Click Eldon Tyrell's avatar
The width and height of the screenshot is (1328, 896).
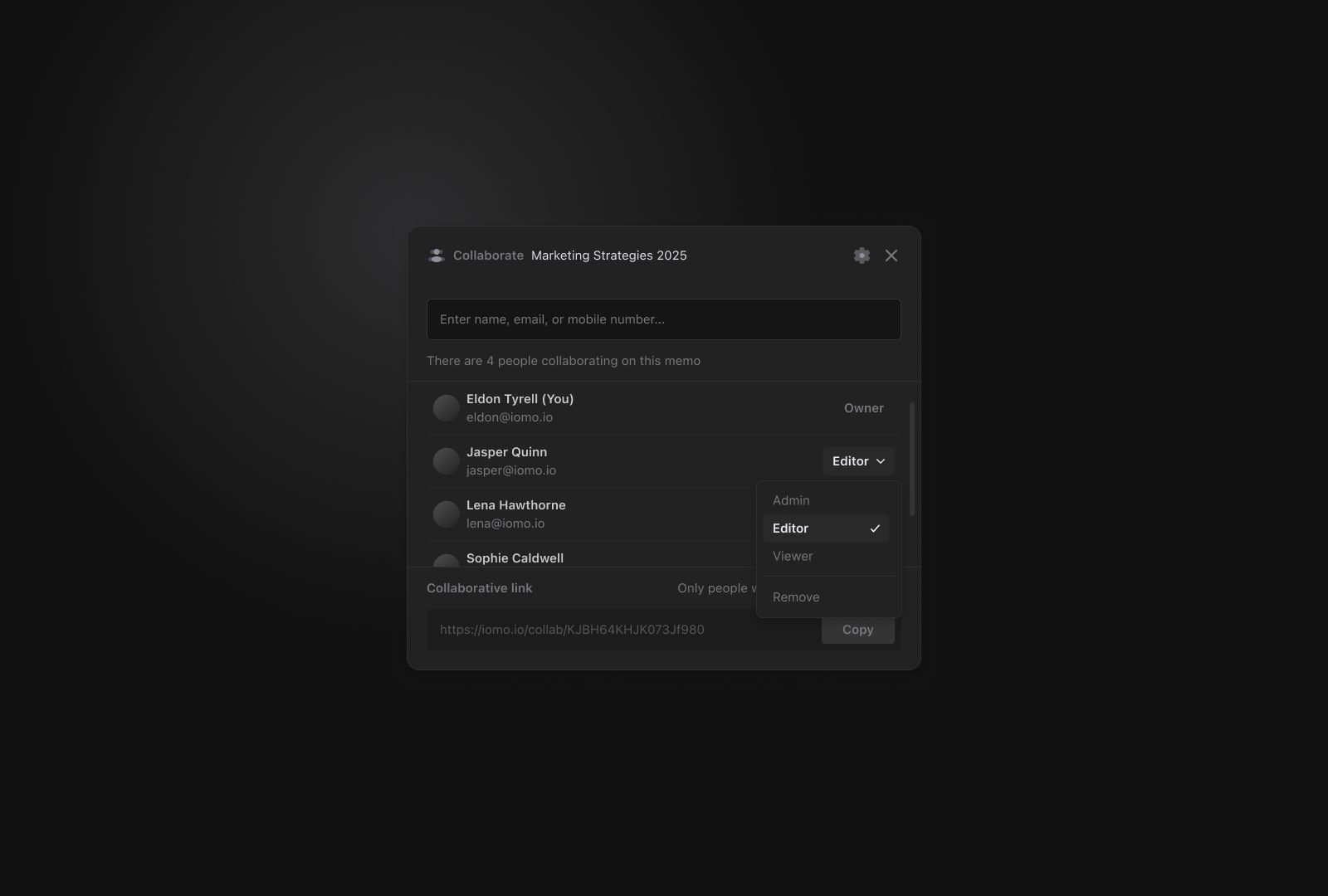[447, 408]
